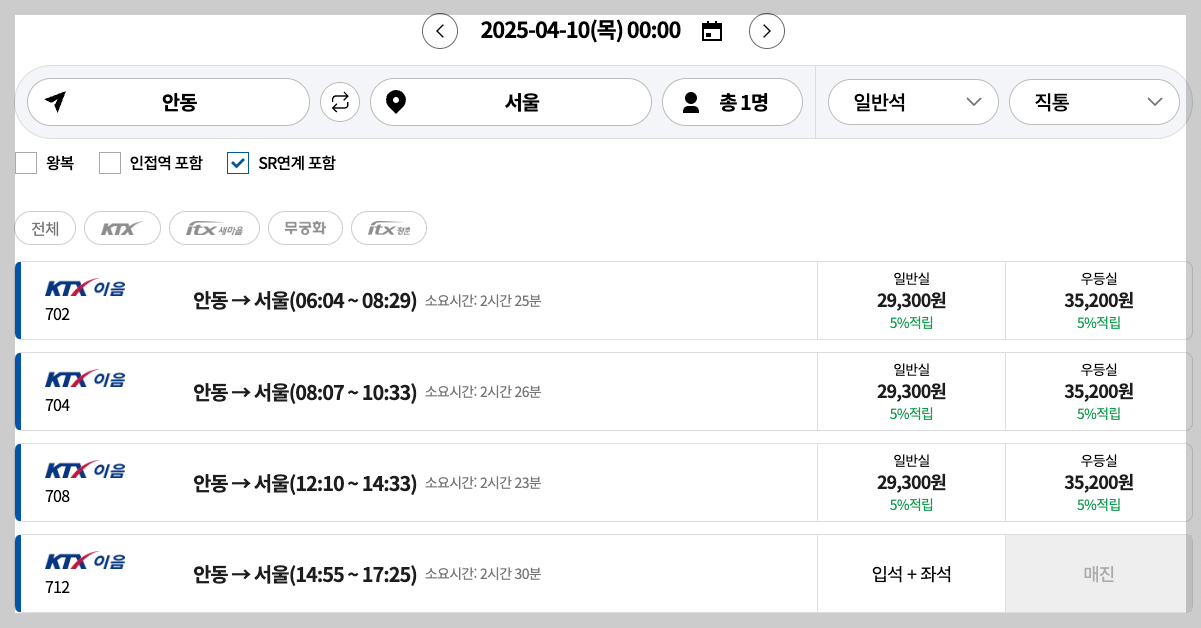
Task: Open the calendar date picker
Action: click(712, 30)
